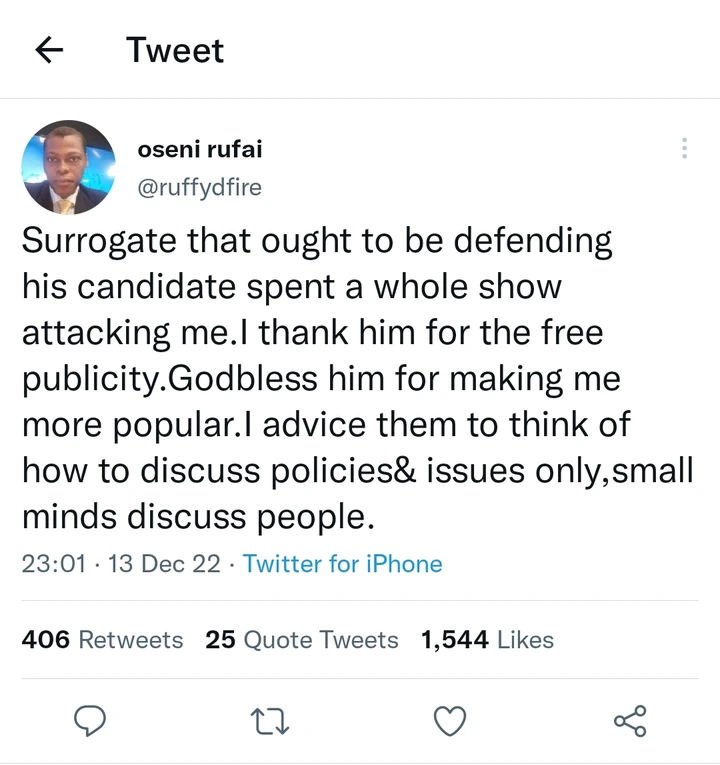Like the tweet with the heart icon
Screen dimensions: 720x765
coord(450,720)
